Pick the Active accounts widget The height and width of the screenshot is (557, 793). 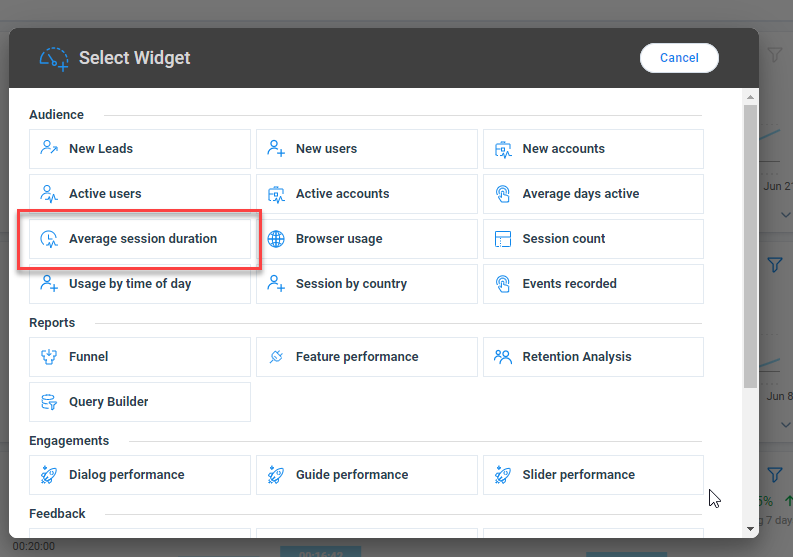[x=367, y=194]
